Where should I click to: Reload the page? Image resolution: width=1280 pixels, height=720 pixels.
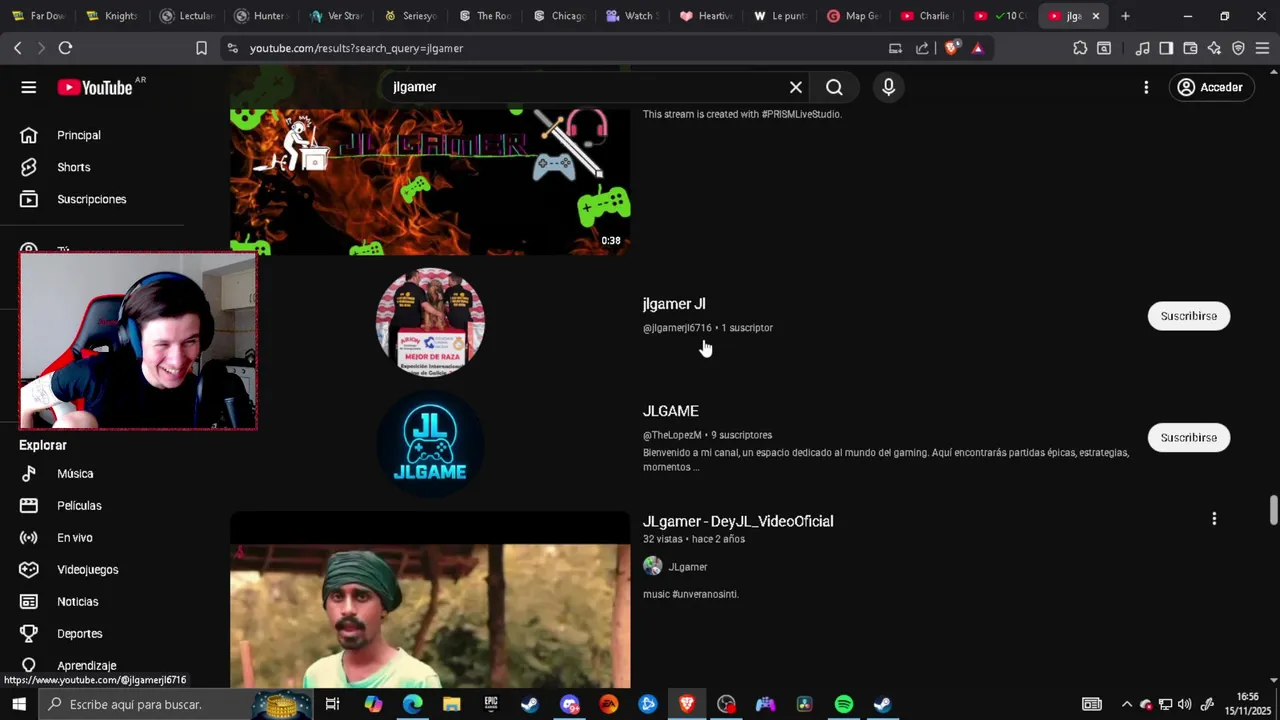(65, 48)
